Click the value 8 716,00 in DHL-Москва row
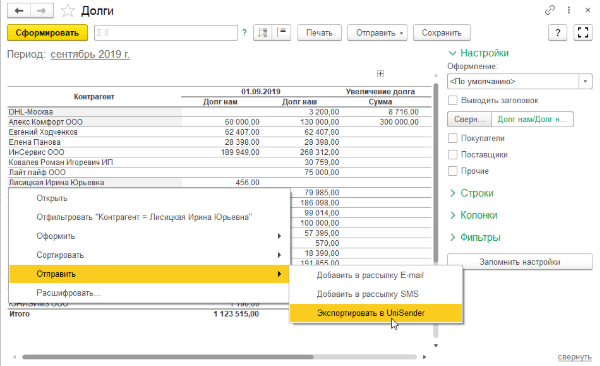600x366 pixels. (403, 112)
